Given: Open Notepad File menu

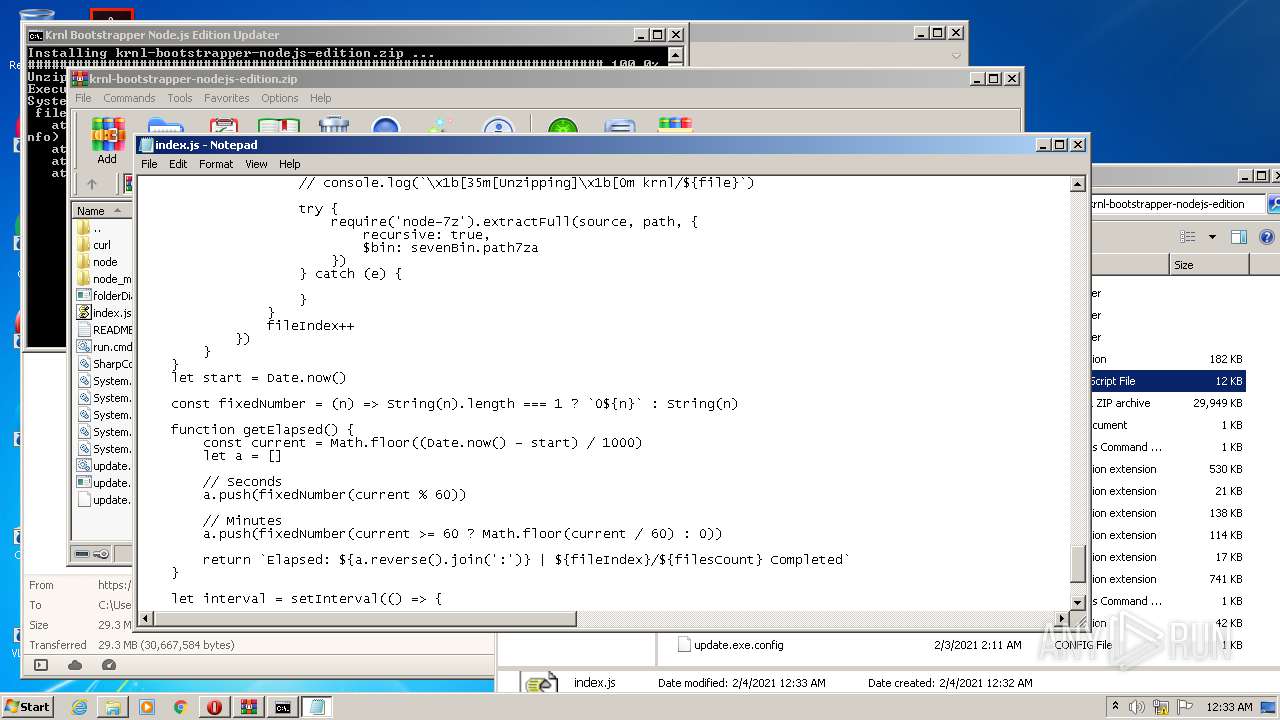Looking at the screenshot, I should 149,164.
